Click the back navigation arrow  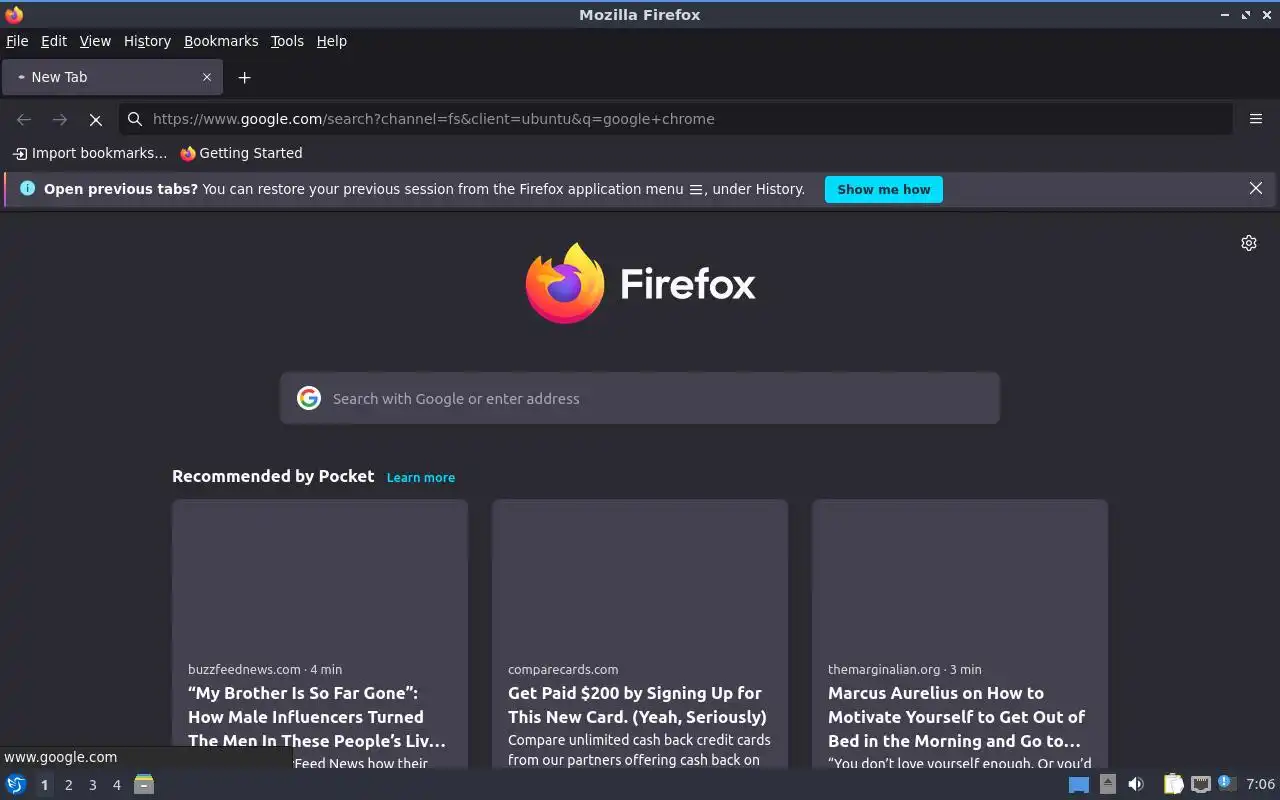click(24, 119)
